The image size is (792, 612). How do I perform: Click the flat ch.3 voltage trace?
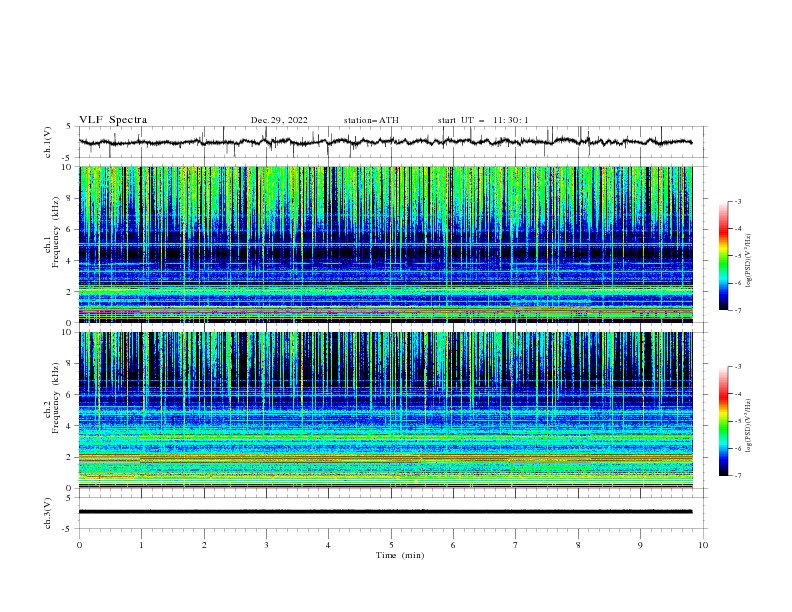coord(386,512)
